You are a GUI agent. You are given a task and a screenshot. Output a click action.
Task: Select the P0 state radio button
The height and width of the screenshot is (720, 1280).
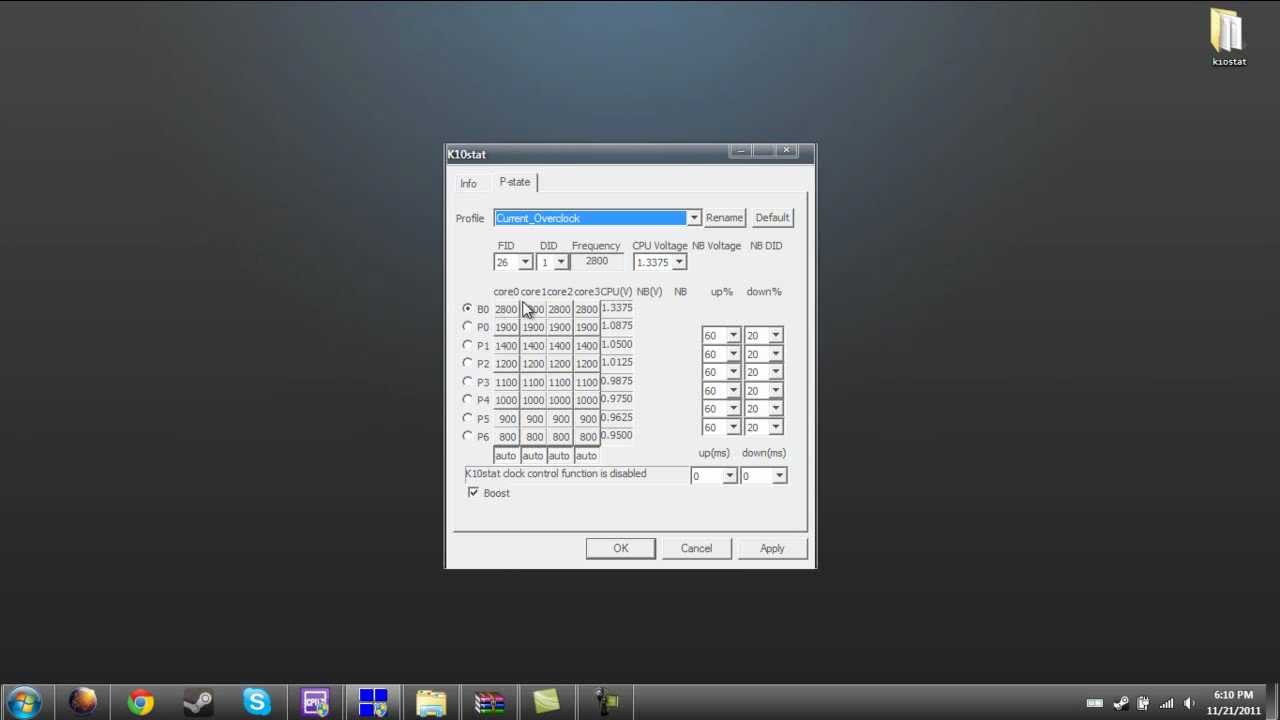tap(467, 327)
